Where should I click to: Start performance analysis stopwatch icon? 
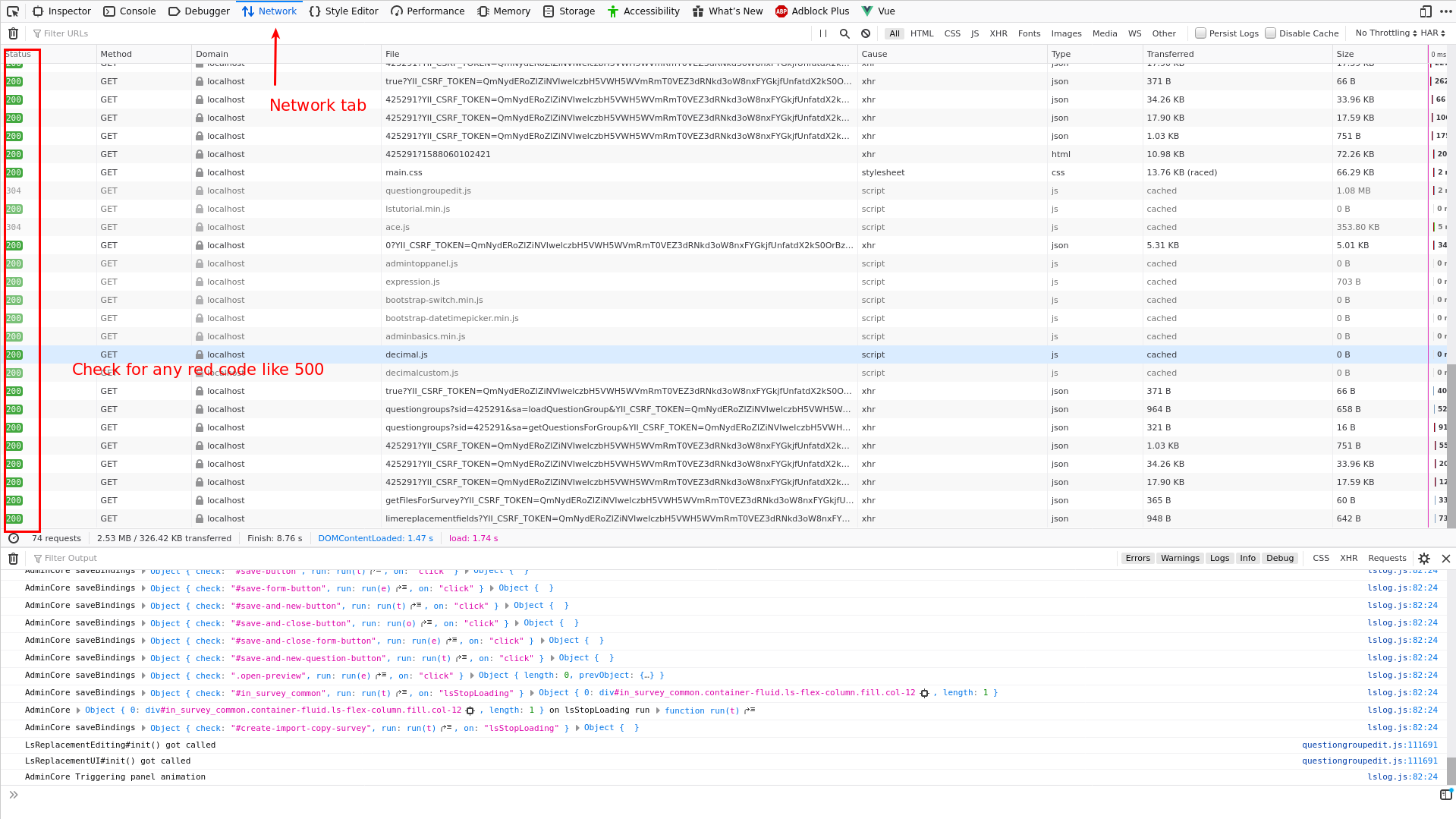(14, 538)
